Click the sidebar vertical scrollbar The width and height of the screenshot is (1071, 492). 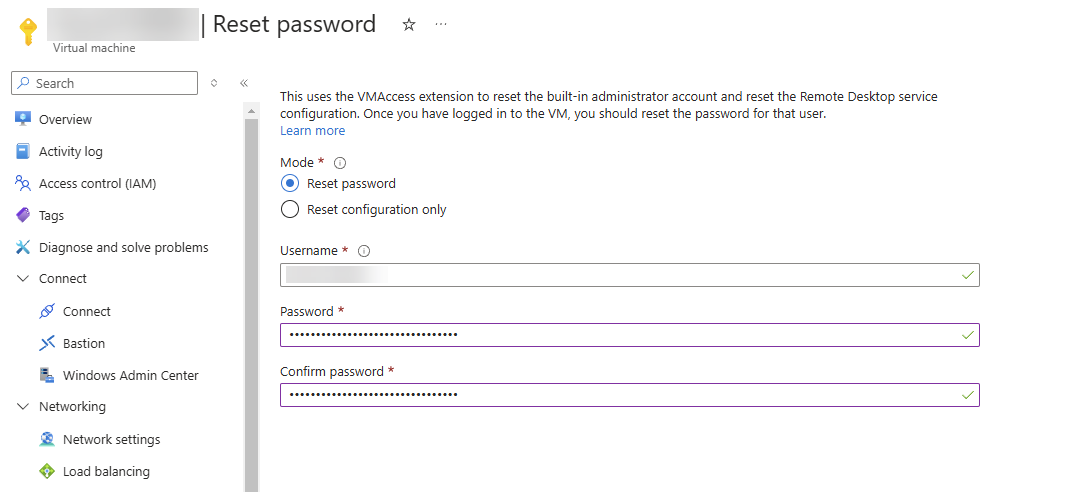251,300
